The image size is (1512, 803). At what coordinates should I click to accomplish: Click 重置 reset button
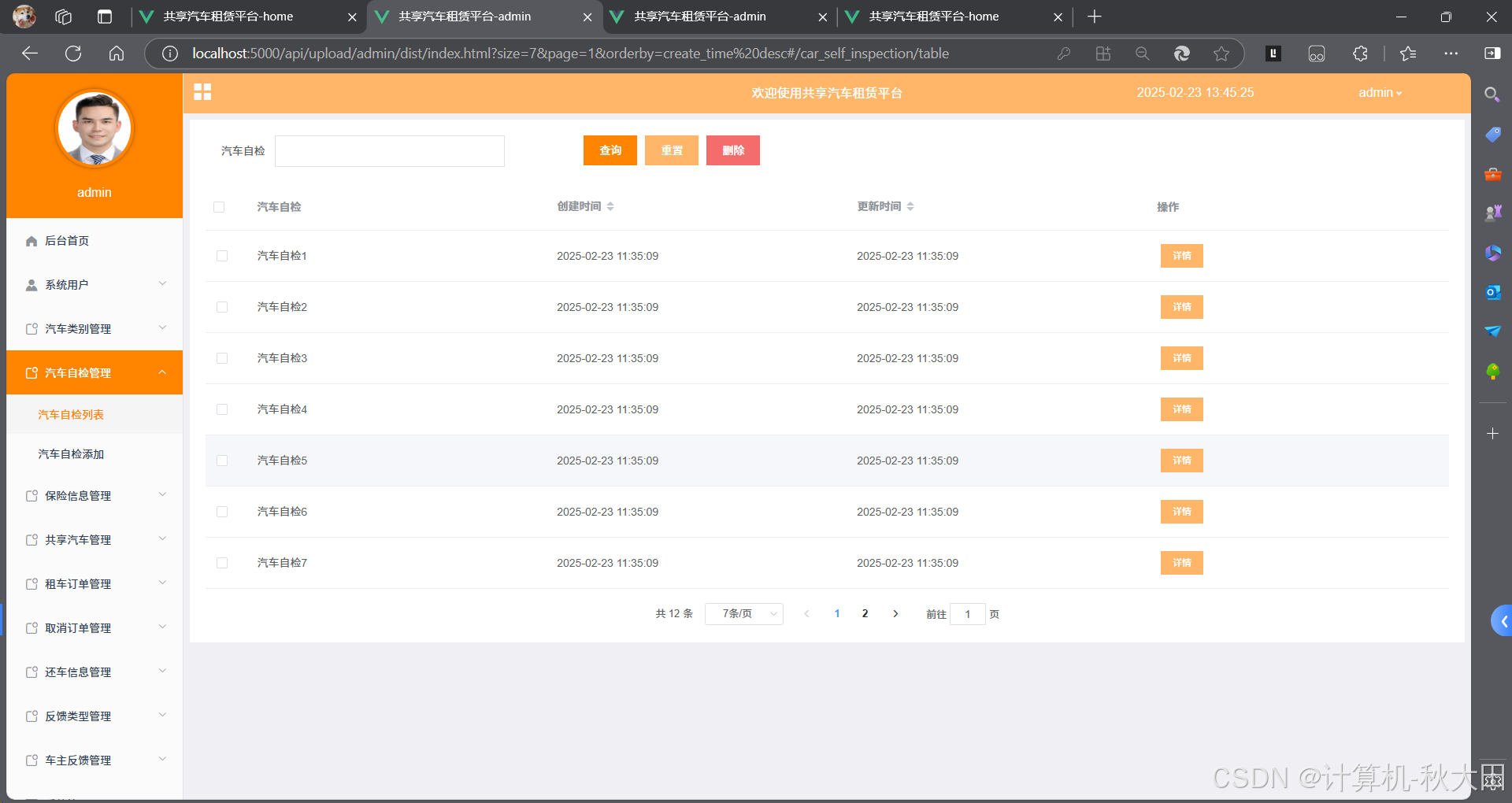click(672, 150)
